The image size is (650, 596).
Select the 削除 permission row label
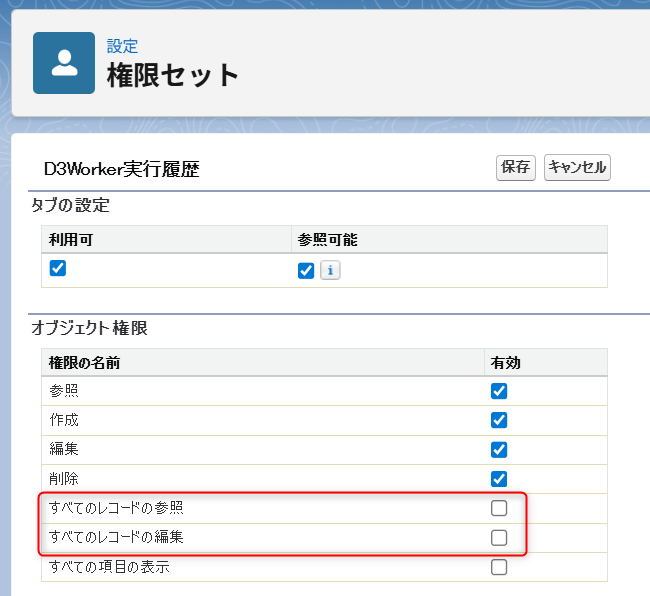[x=64, y=479]
